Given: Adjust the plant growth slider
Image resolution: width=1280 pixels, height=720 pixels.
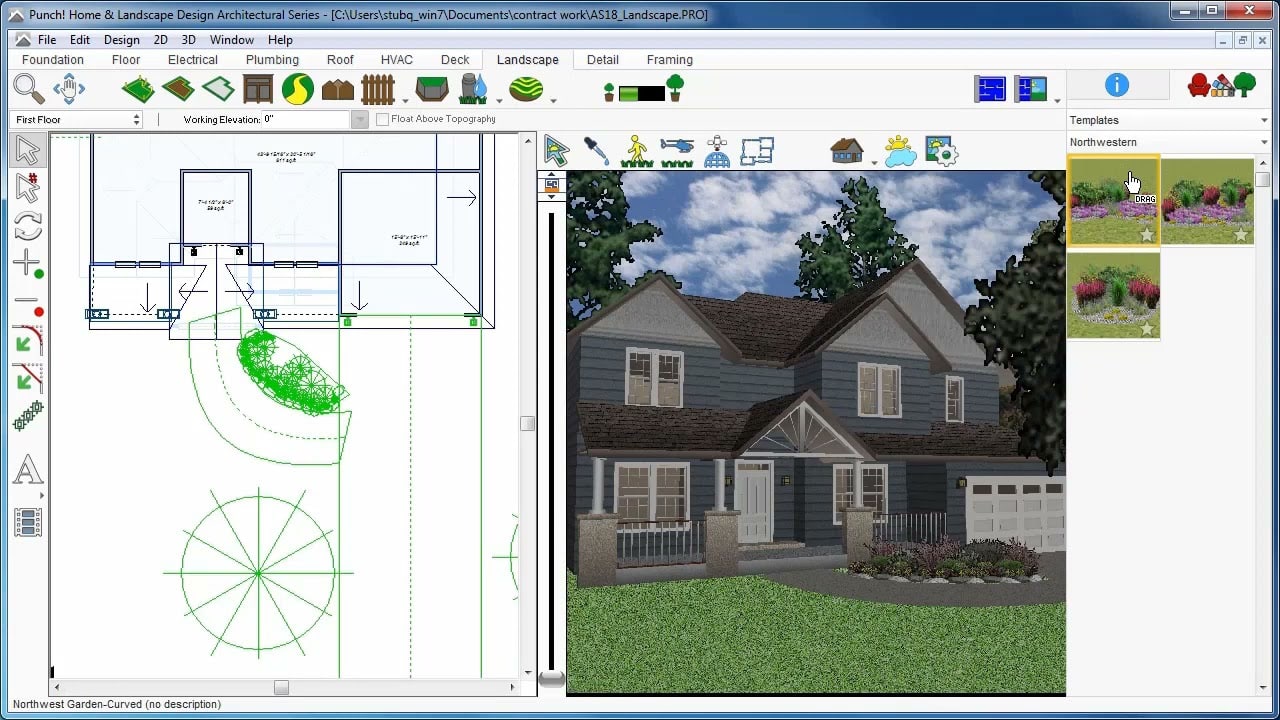Looking at the screenshot, I should (x=641, y=94).
